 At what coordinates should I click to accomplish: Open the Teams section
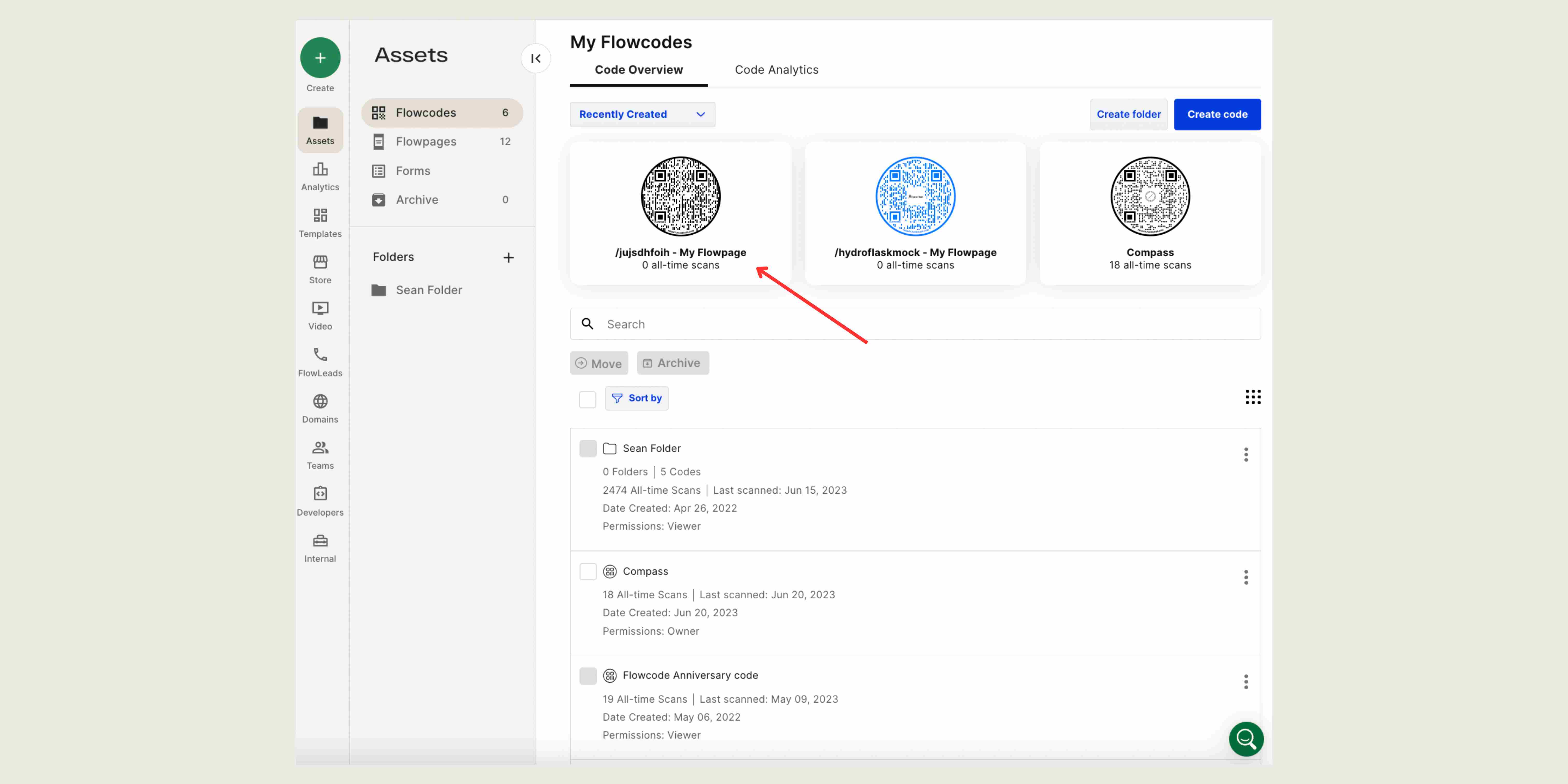click(320, 455)
